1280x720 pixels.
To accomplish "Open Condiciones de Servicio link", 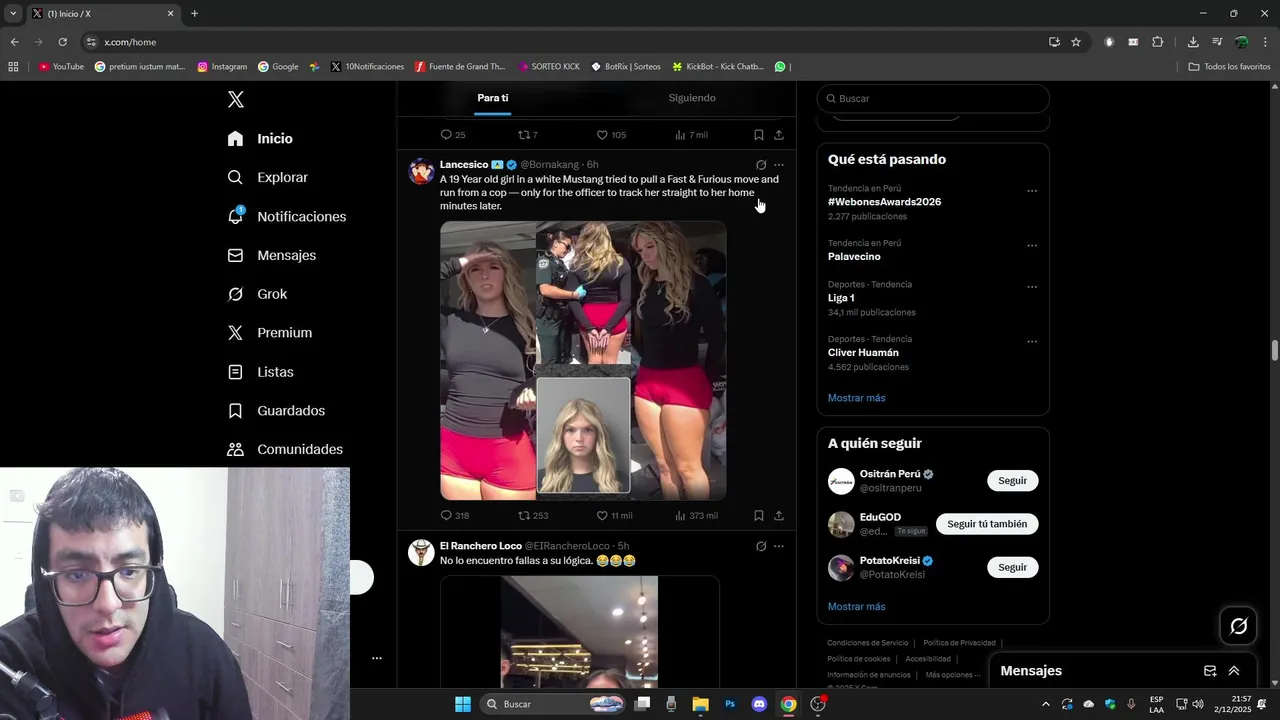I will [867, 643].
